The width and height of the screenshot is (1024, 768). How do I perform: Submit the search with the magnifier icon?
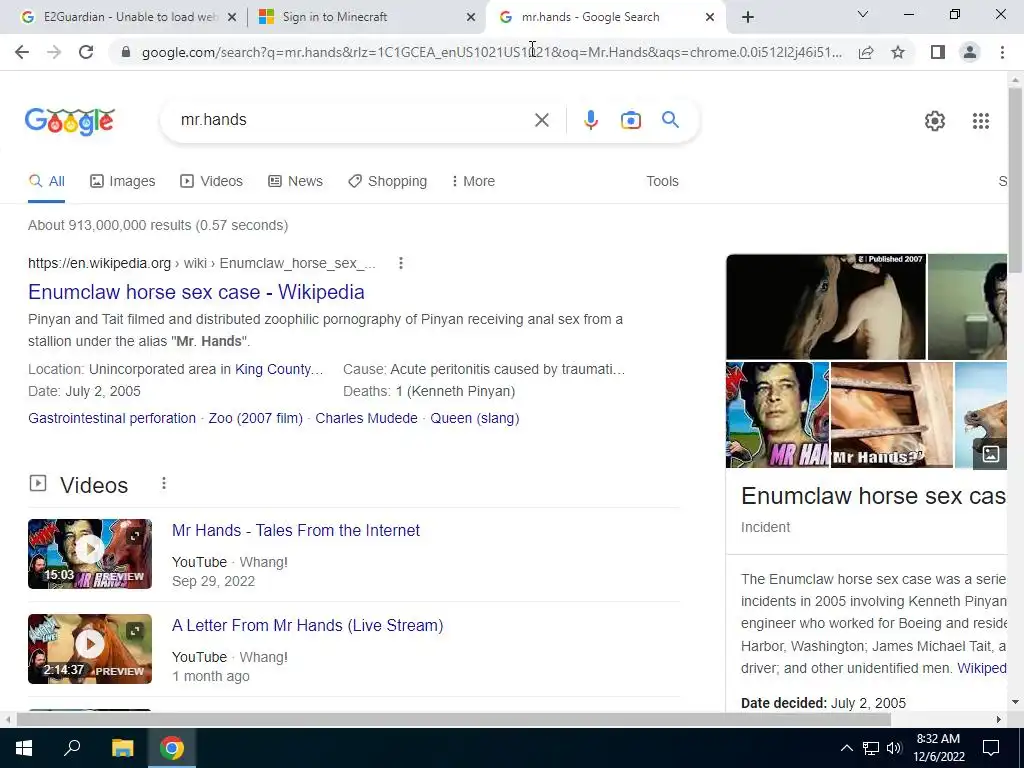coord(670,120)
